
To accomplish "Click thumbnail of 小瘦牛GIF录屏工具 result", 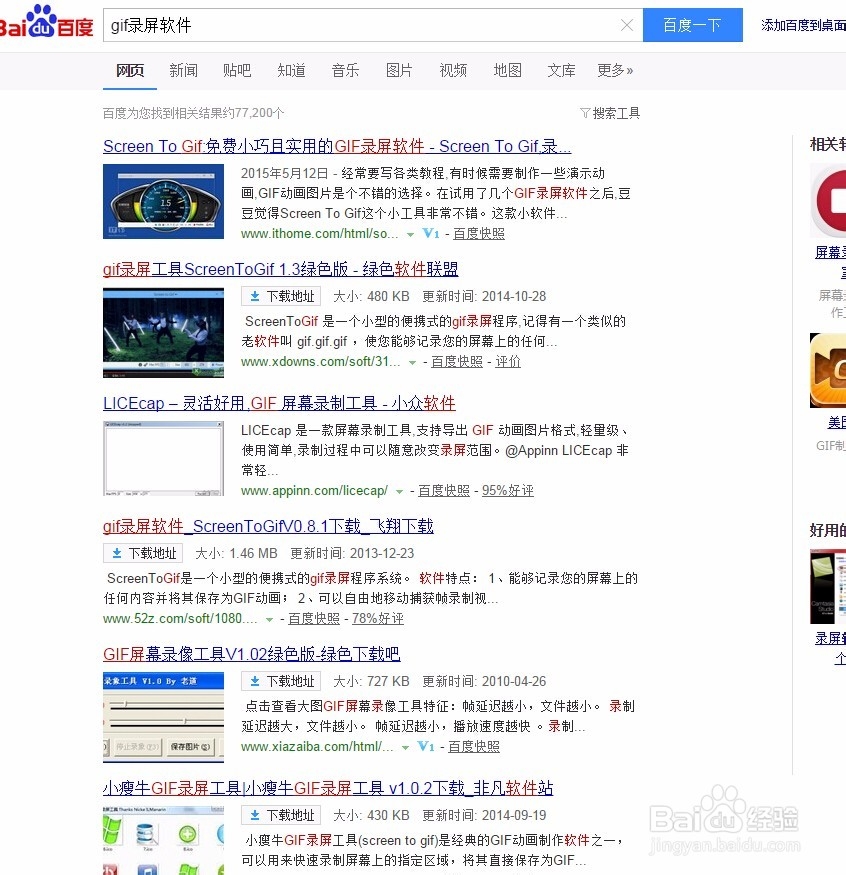I will (164, 840).
